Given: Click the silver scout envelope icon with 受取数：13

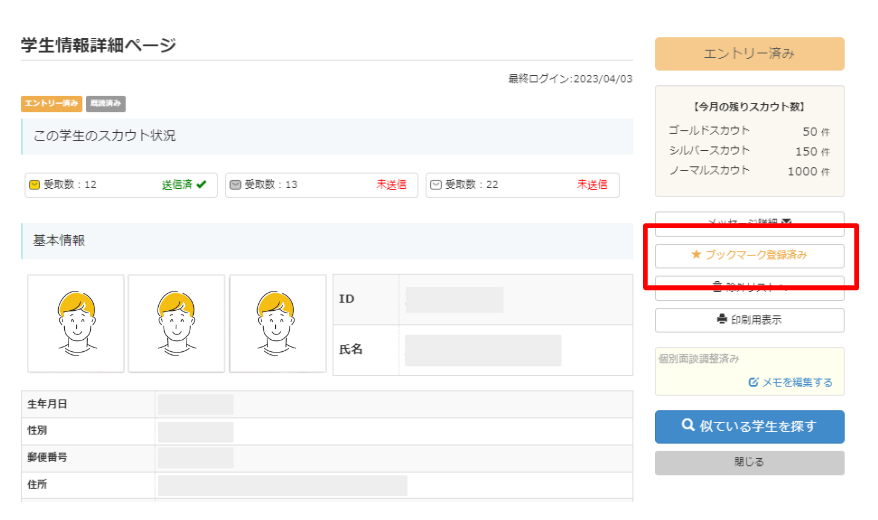Looking at the screenshot, I should tap(235, 185).
